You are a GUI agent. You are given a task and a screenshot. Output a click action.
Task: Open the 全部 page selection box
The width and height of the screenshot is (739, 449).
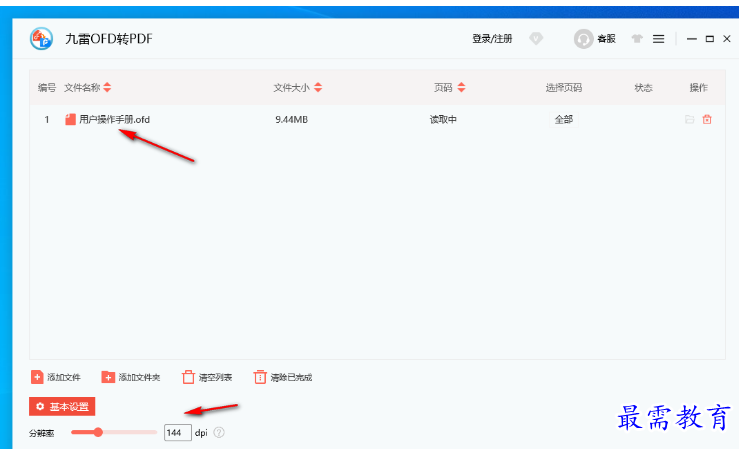click(x=564, y=120)
